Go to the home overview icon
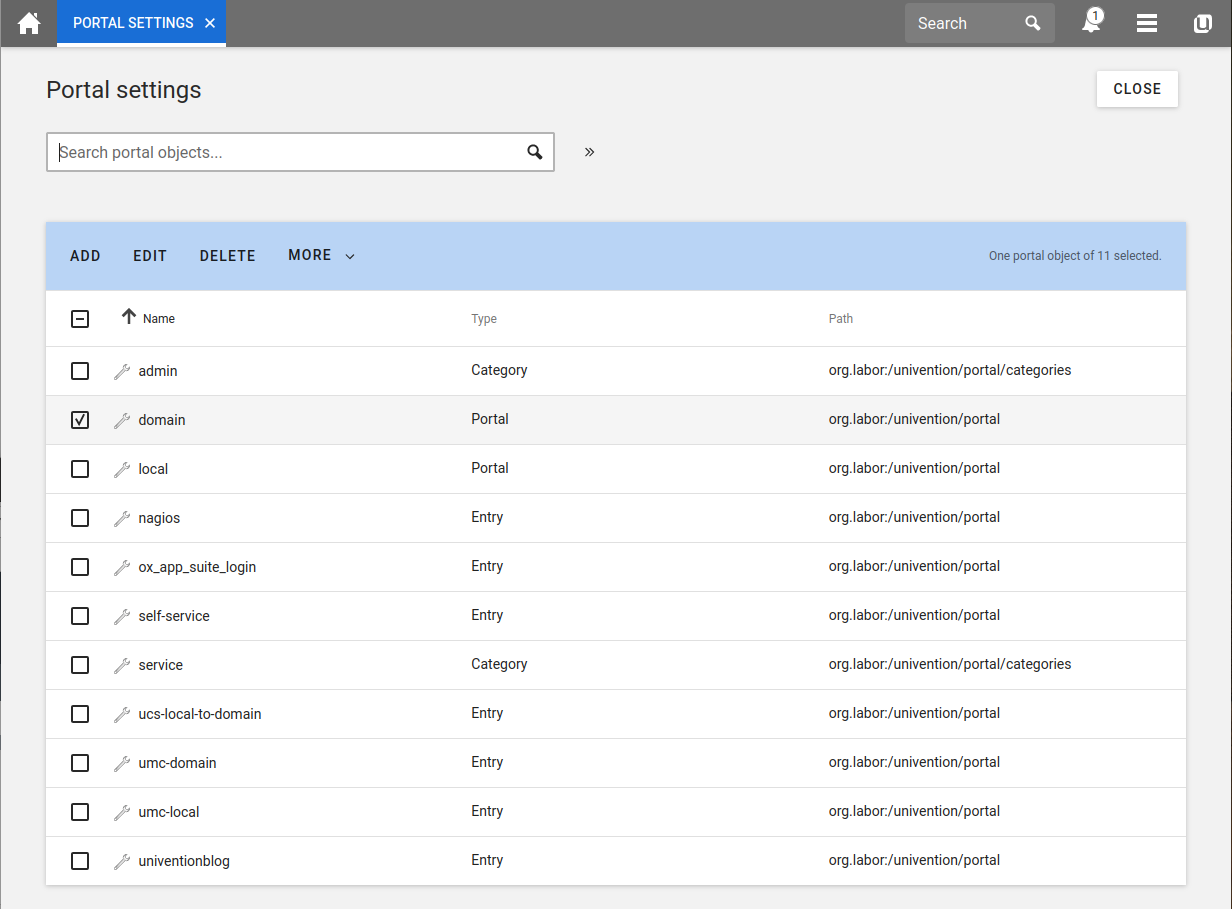1232x909 pixels. tap(29, 23)
